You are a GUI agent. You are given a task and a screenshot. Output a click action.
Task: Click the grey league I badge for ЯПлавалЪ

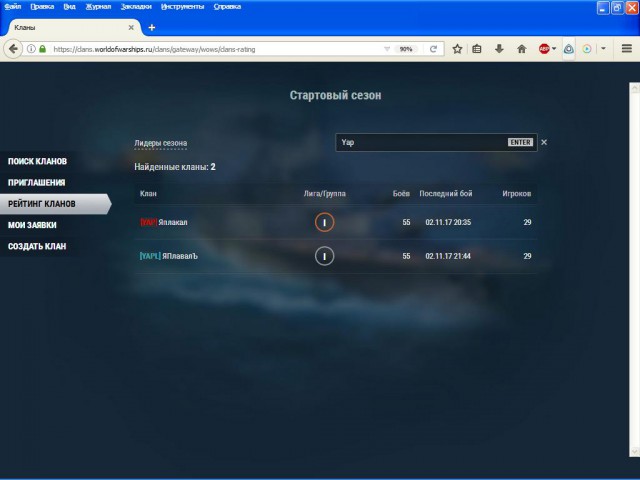[x=324, y=256]
